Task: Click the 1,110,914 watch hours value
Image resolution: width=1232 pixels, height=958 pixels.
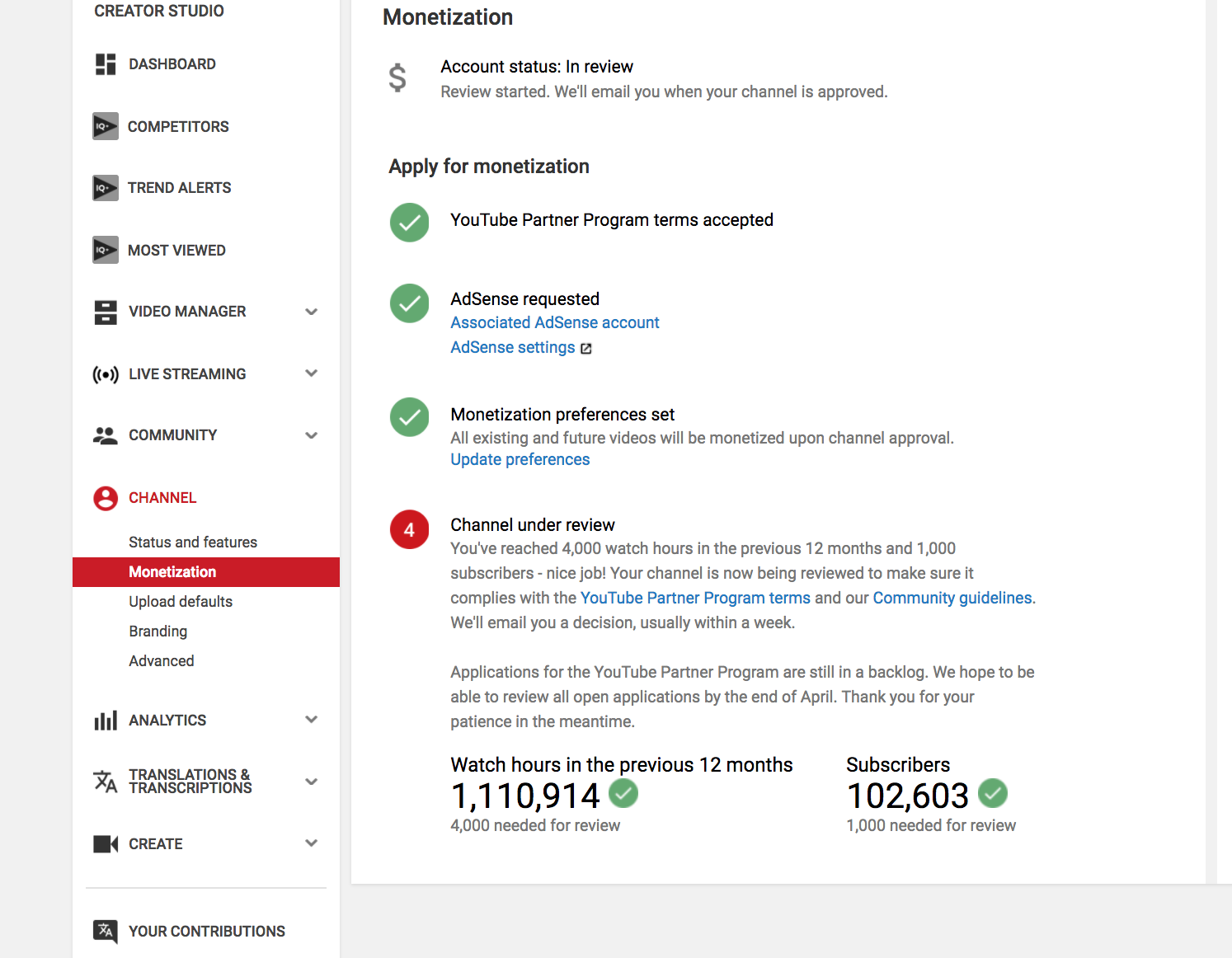Action: point(525,796)
